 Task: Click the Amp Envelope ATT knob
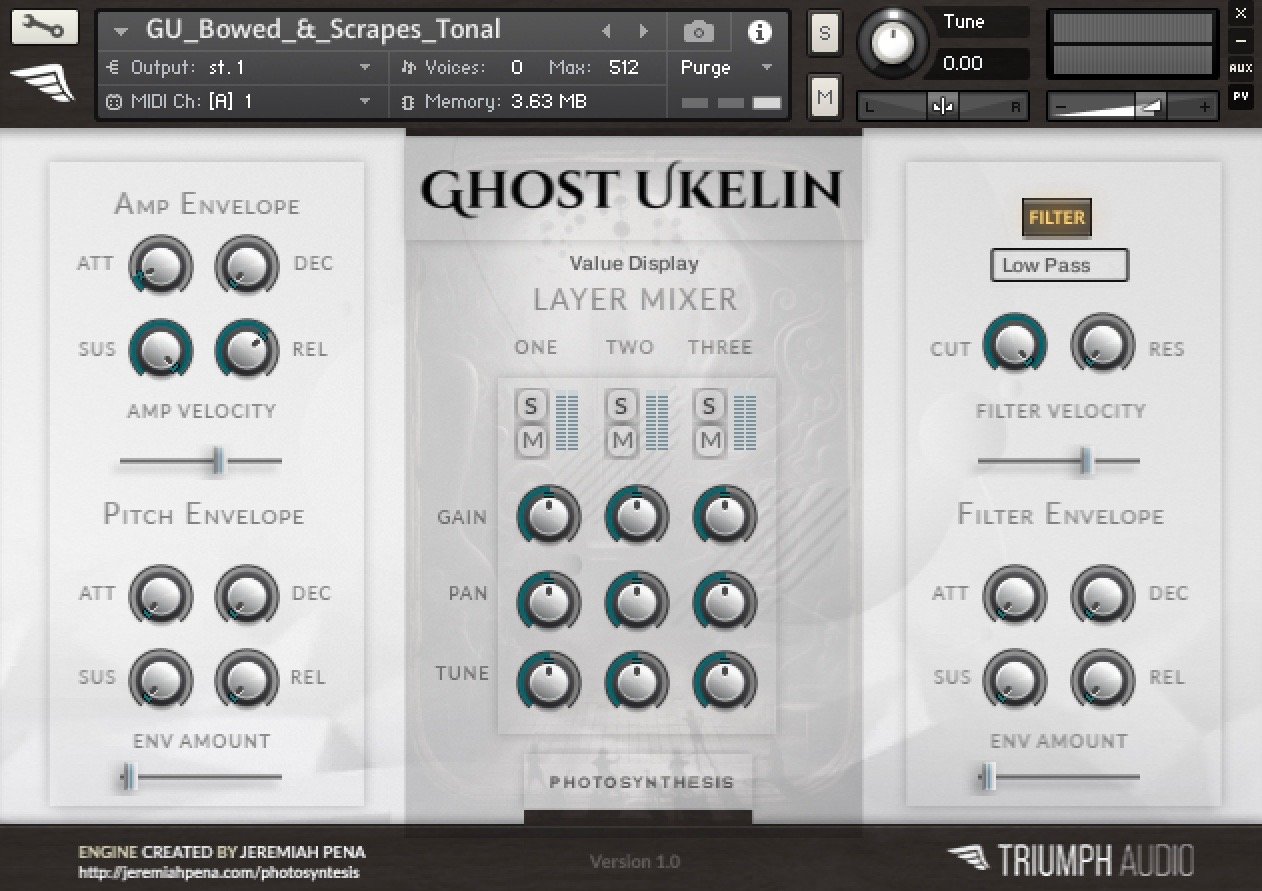point(161,267)
